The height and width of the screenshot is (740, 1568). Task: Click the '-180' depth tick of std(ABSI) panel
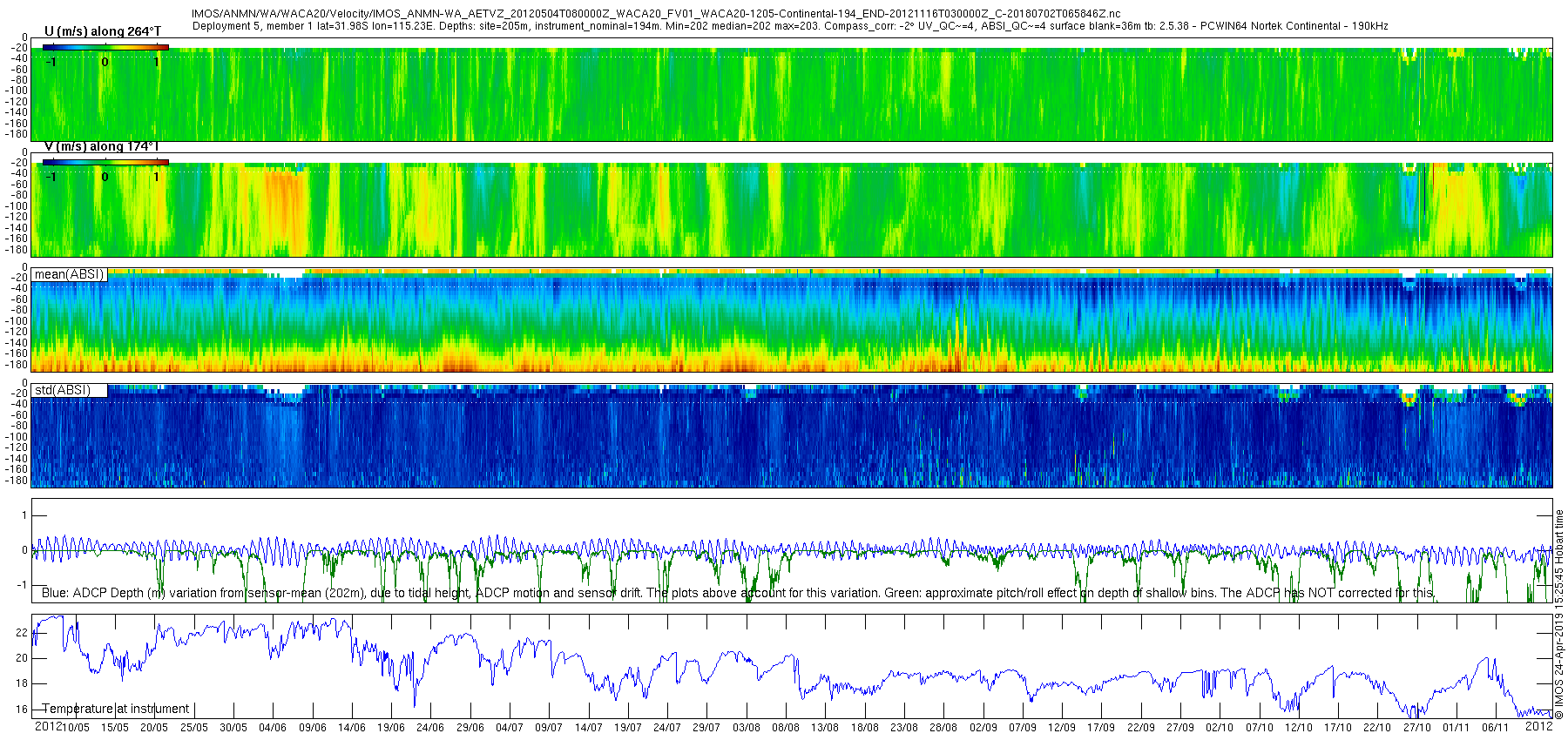[x=17, y=481]
